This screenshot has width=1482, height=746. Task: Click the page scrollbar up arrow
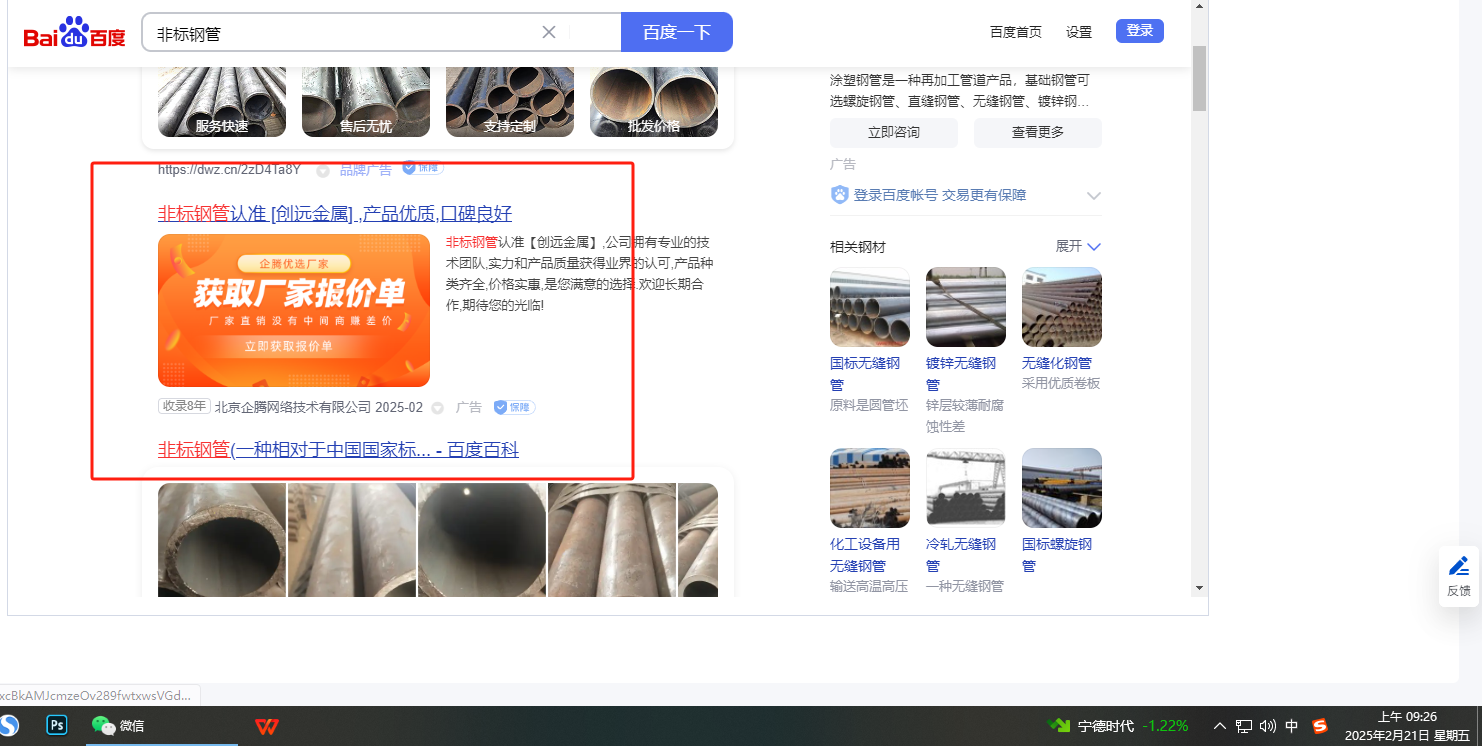click(1200, 7)
